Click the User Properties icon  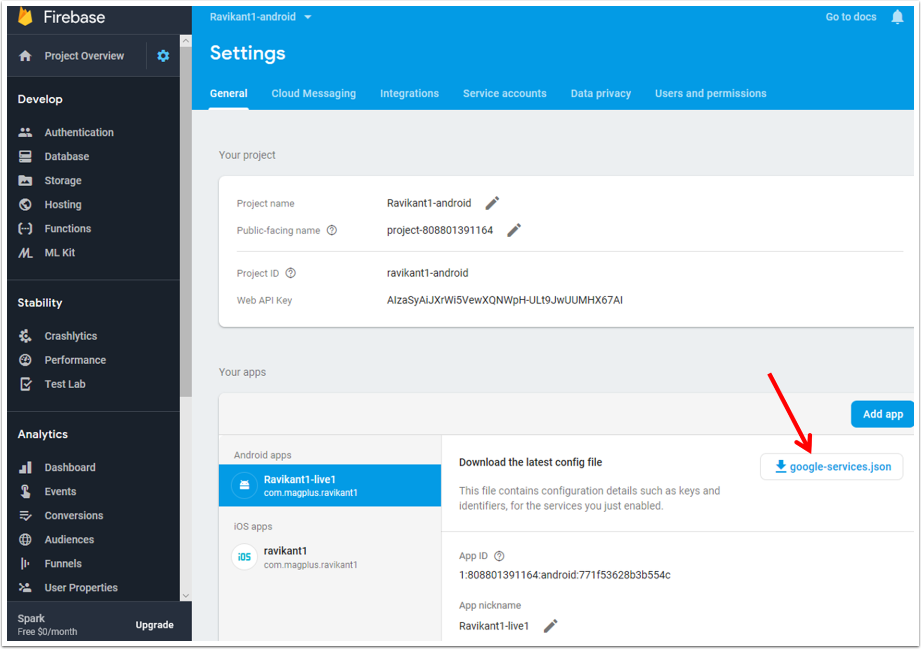[25, 588]
